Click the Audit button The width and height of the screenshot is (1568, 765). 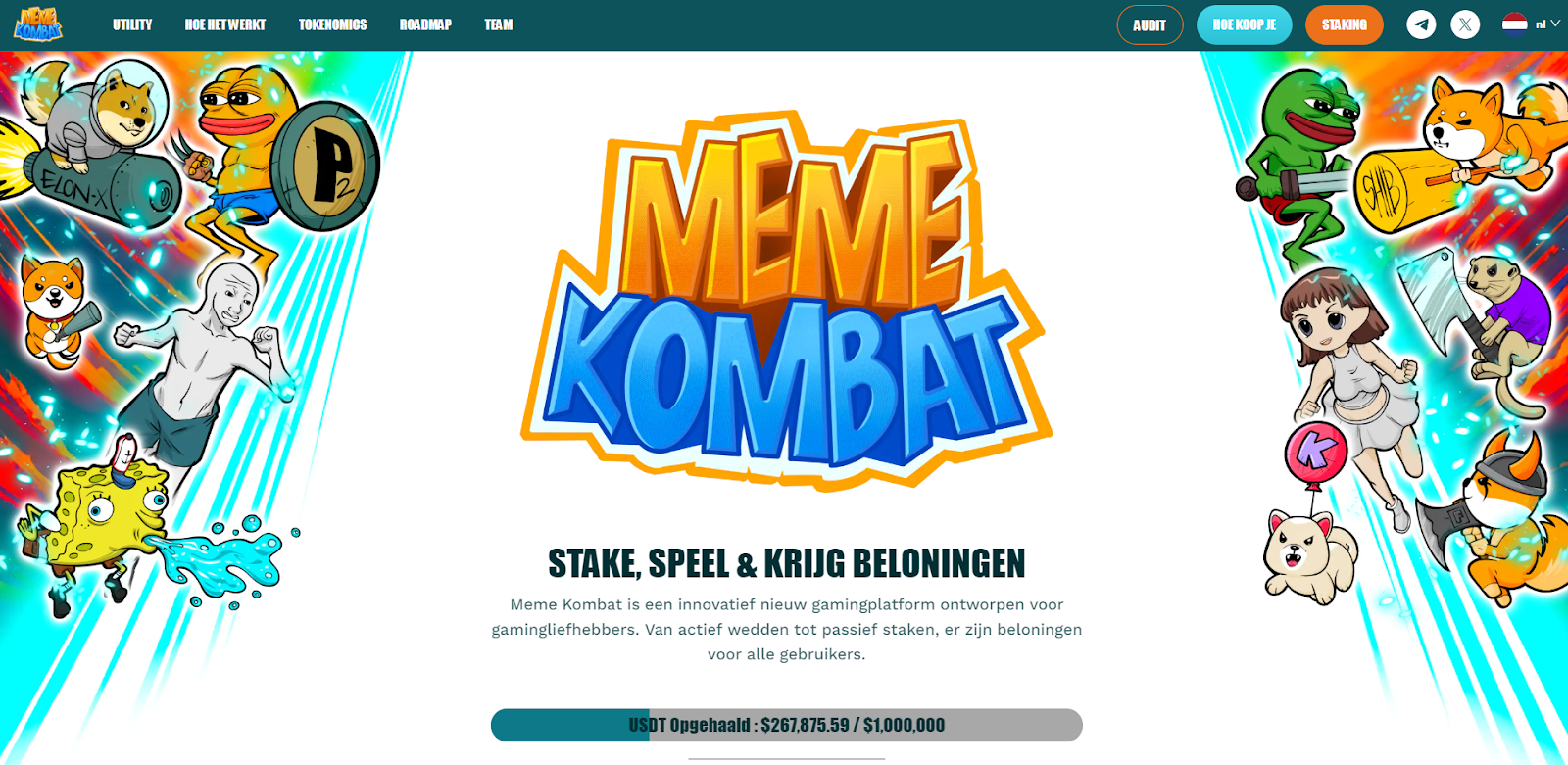point(1150,25)
